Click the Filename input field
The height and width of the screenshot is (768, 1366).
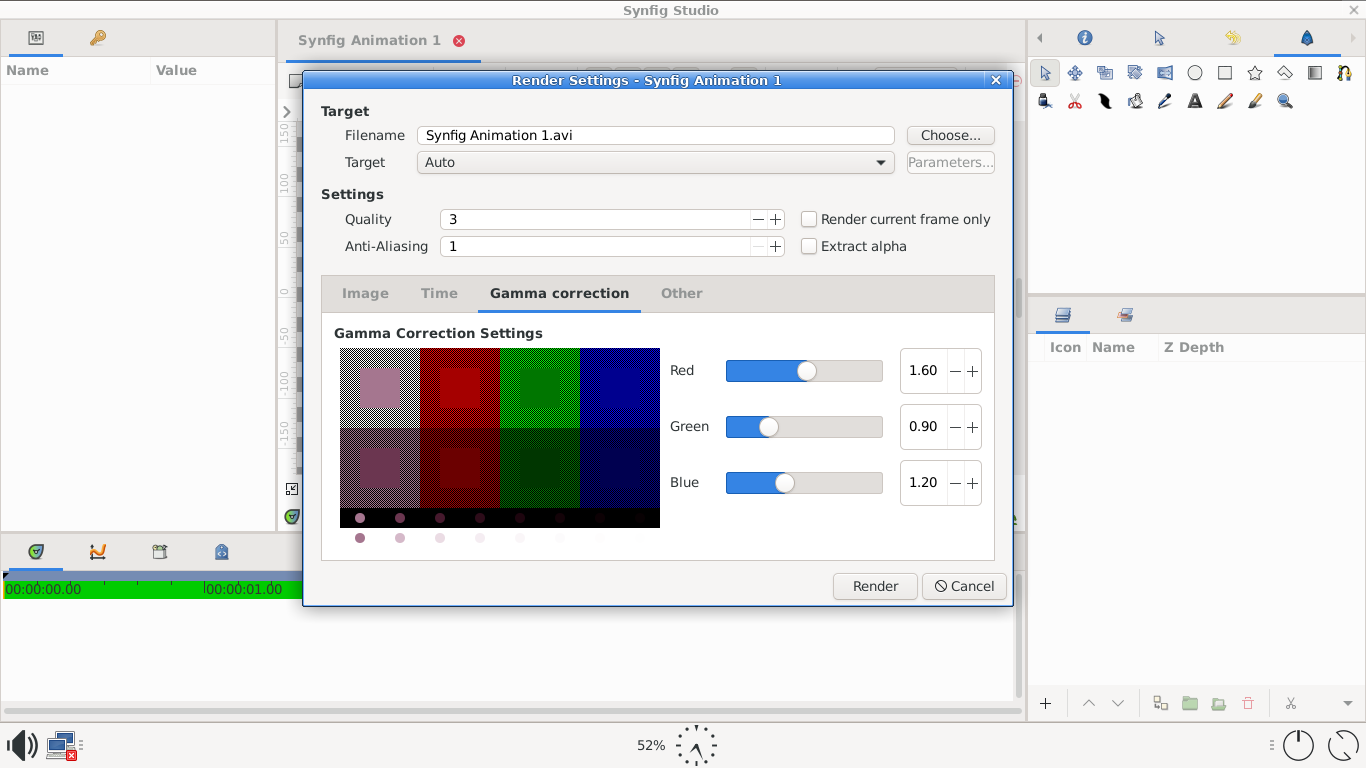(655, 135)
